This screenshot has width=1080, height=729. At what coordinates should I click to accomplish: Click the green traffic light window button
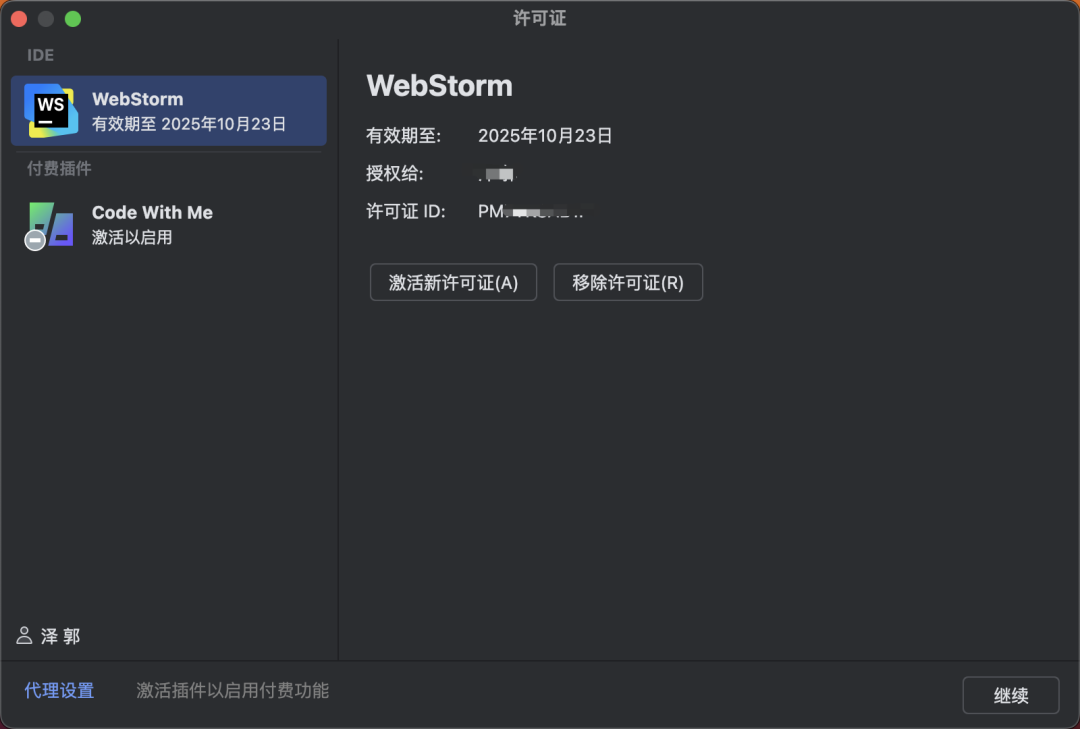tap(71, 18)
